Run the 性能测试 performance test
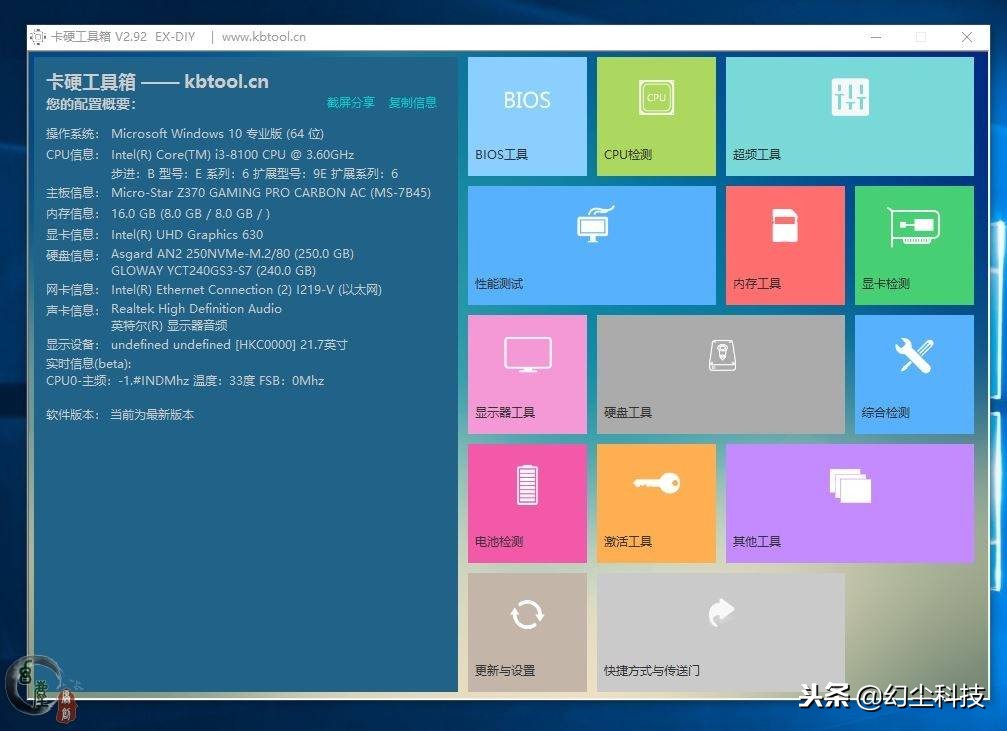 pyautogui.click(x=592, y=244)
